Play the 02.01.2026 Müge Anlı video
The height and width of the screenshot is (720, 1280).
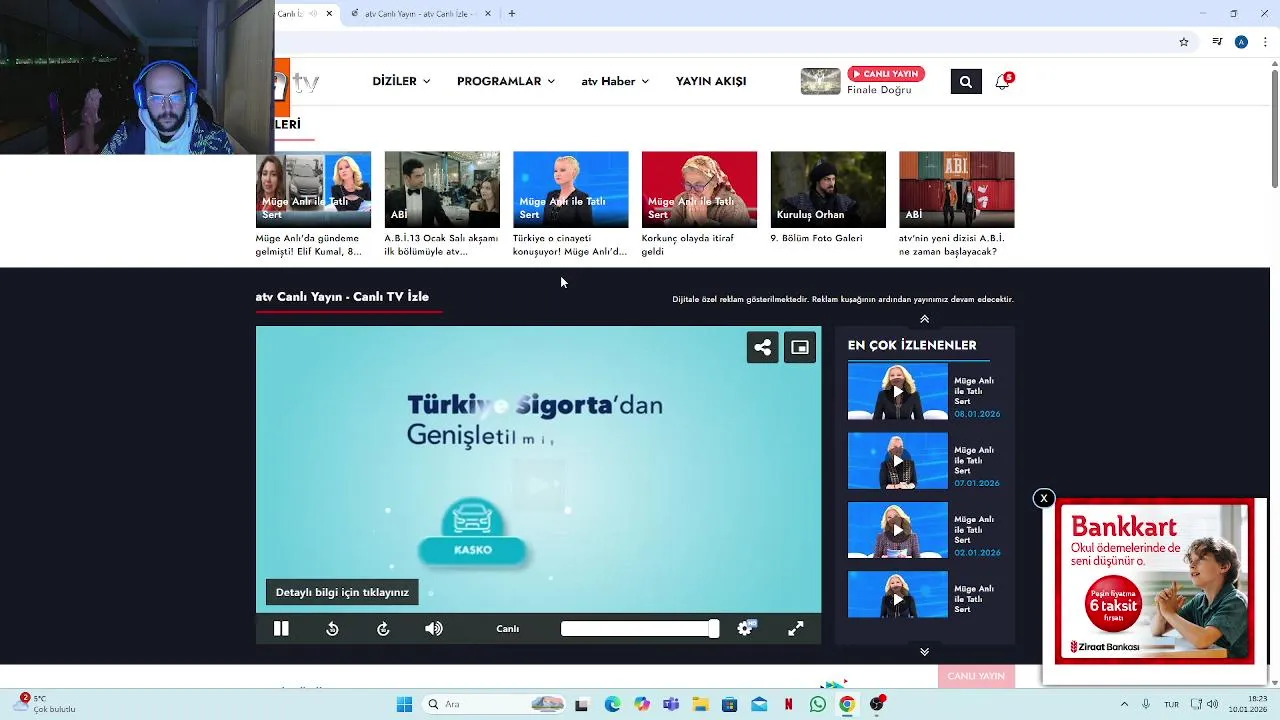click(898, 530)
